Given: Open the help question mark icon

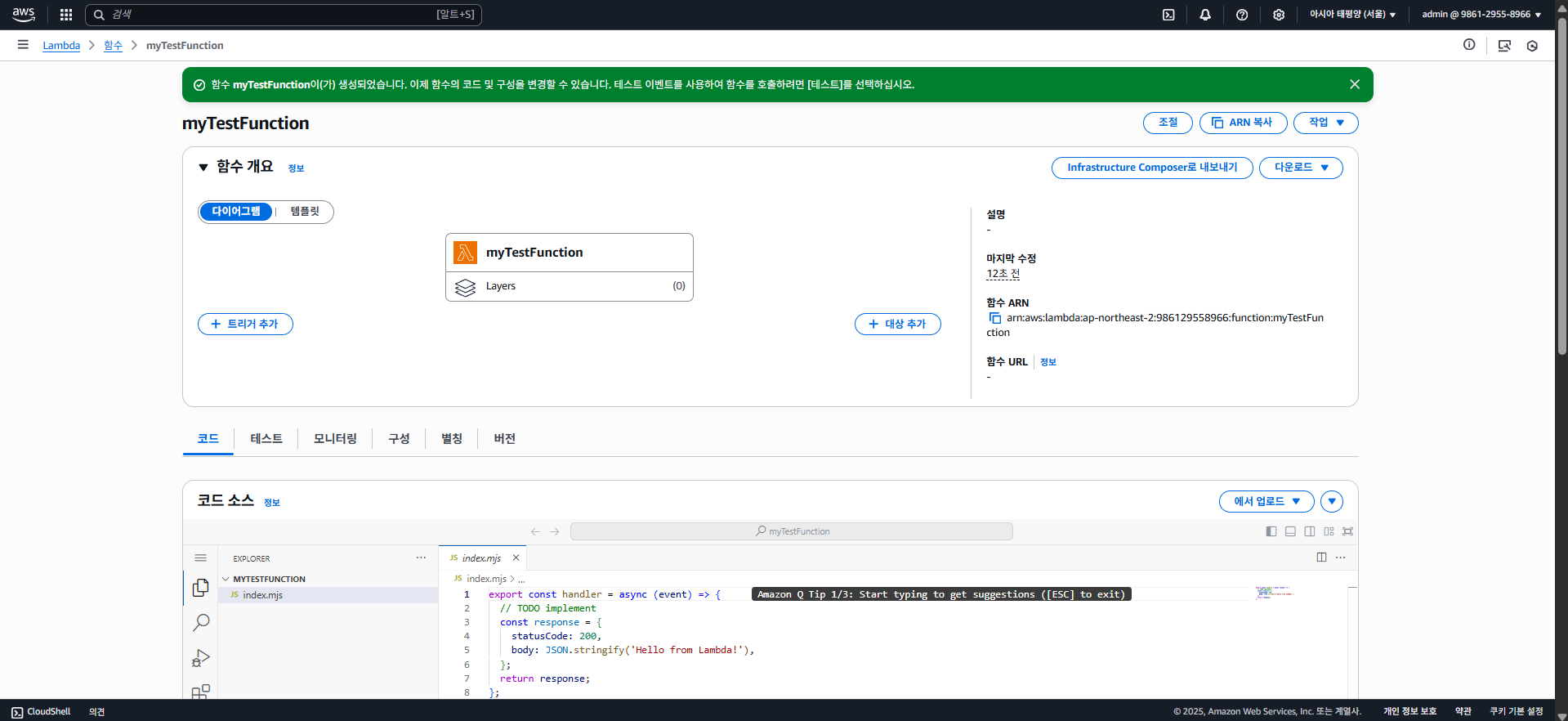Looking at the screenshot, I should tap(1242, 15).
